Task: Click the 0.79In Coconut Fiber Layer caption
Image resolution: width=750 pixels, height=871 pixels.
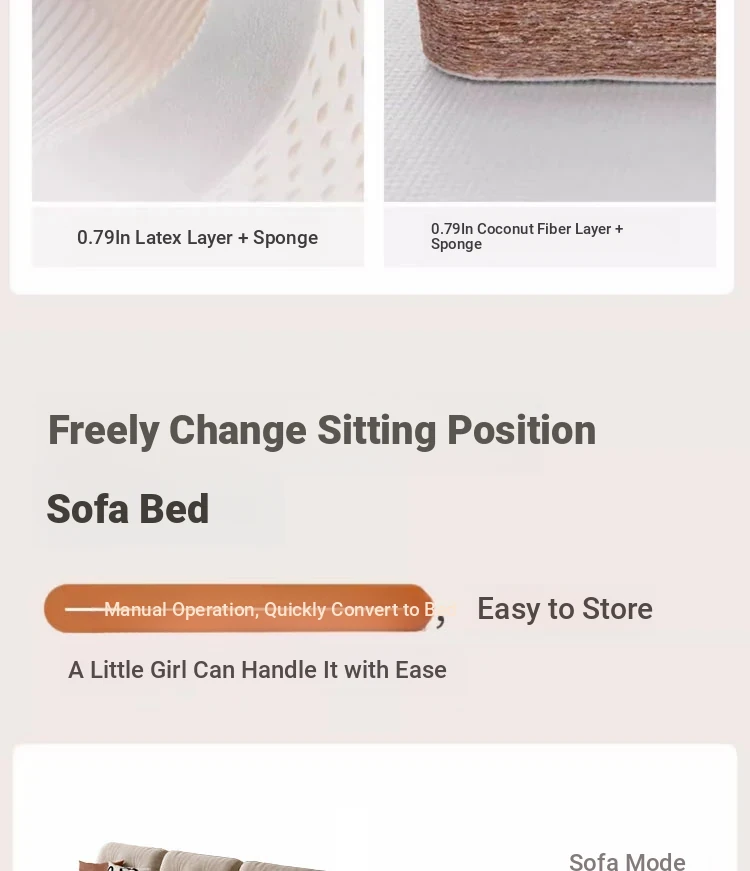Action: (527, 236)
